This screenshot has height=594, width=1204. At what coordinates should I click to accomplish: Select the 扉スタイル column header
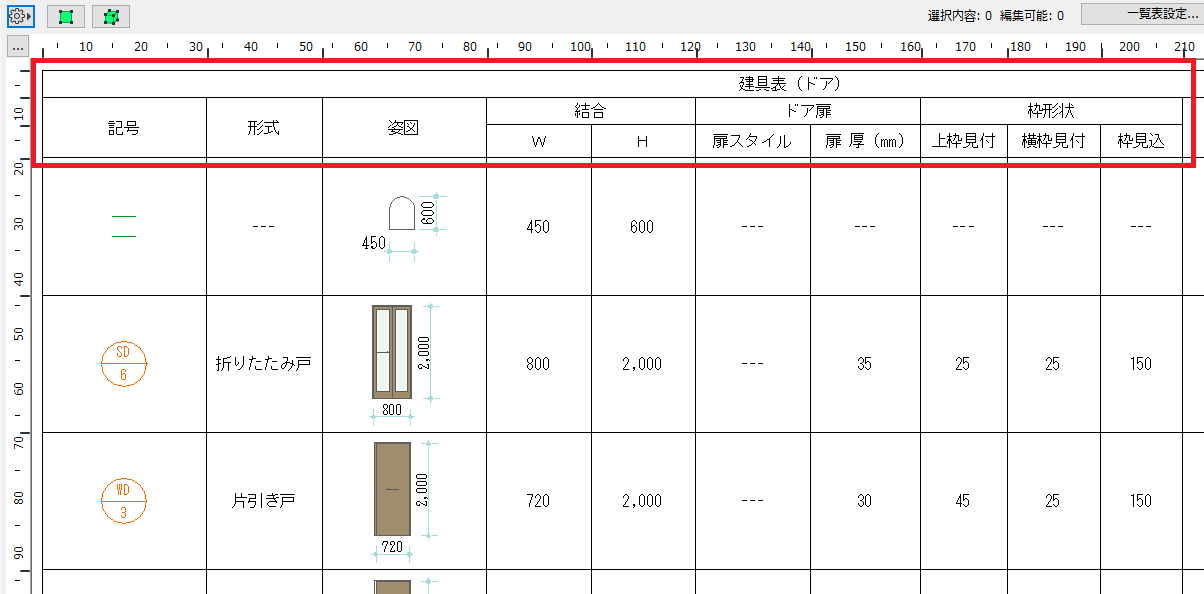click(752, 141)
